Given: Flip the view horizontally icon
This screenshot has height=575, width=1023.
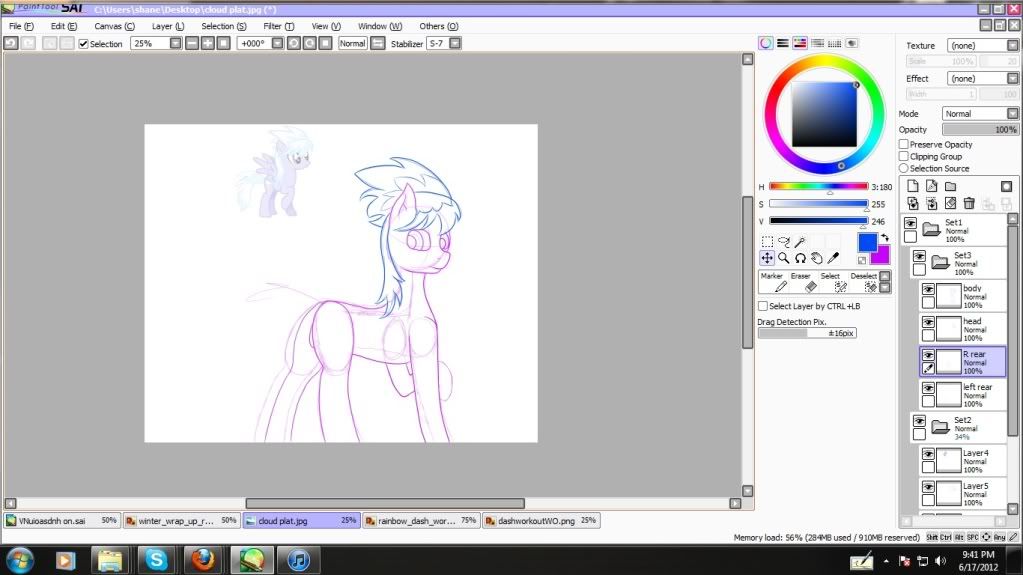Looking at the screenshot, I should [x=378, y=43].
